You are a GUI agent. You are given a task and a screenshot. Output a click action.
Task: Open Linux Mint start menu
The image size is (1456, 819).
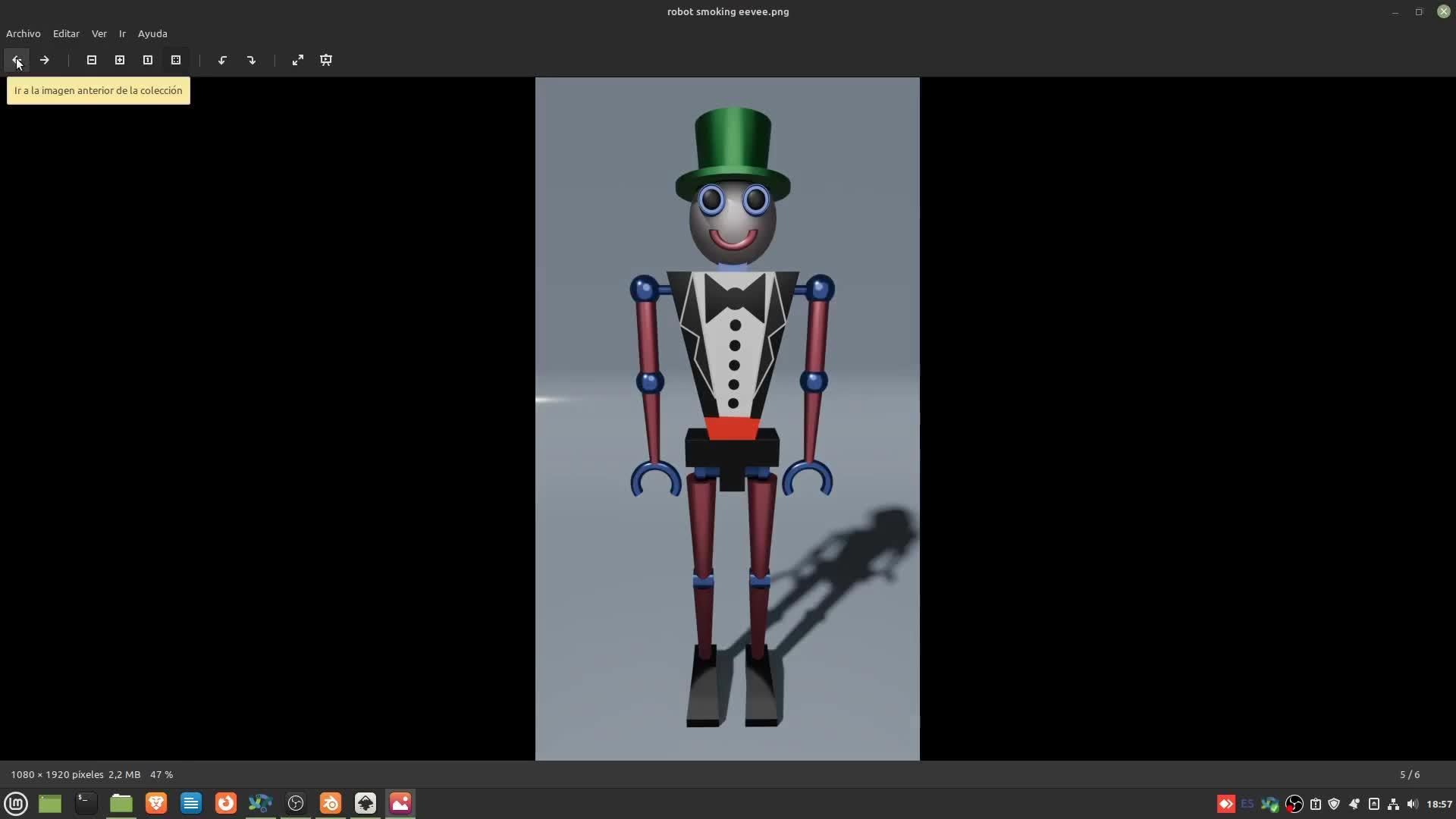tap(16, 803)
